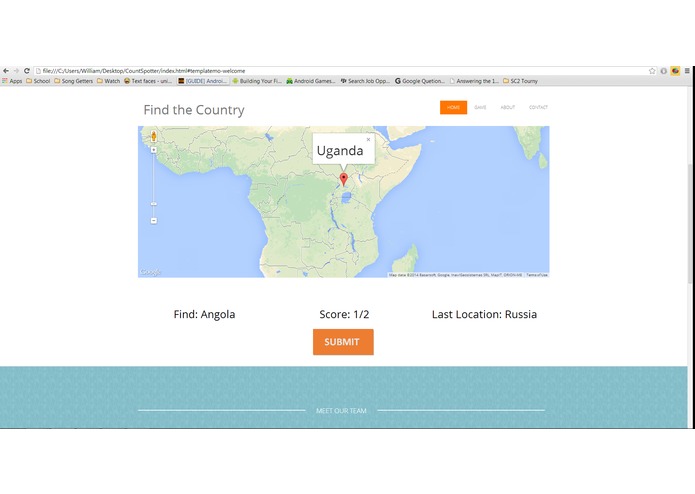
Task: Select the ABOUT navigation tab
Action: [x=508, y=108]
